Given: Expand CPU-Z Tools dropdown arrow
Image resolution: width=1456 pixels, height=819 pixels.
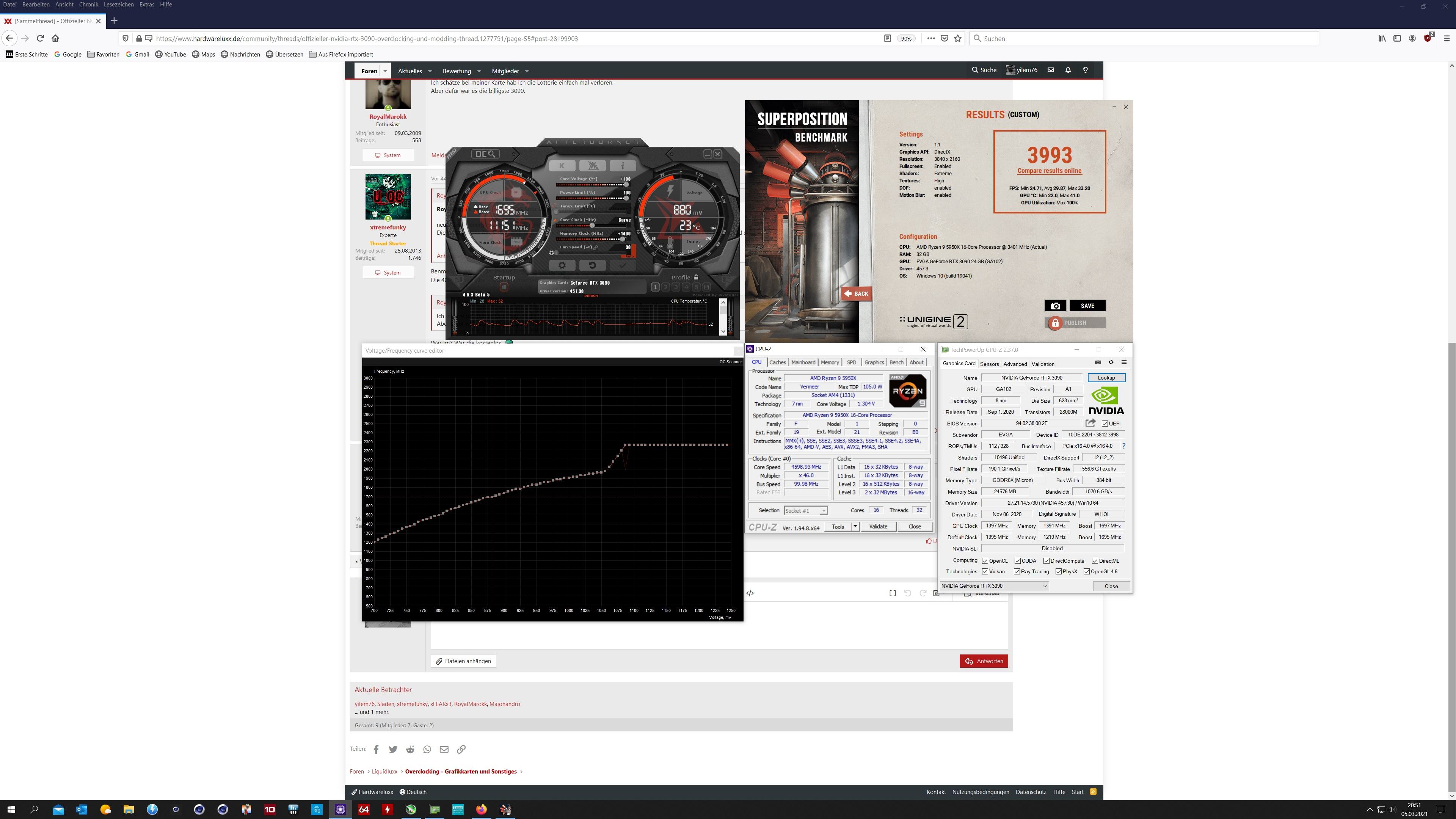Looking at the screenshot, I should tap(855, 526).
